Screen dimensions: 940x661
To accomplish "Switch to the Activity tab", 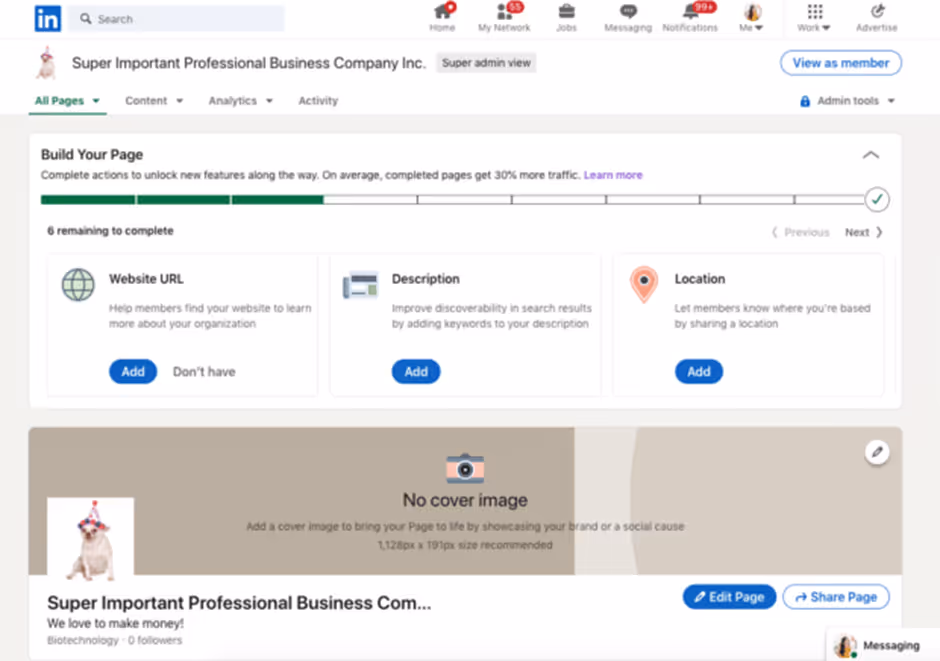I will [317, 100].
